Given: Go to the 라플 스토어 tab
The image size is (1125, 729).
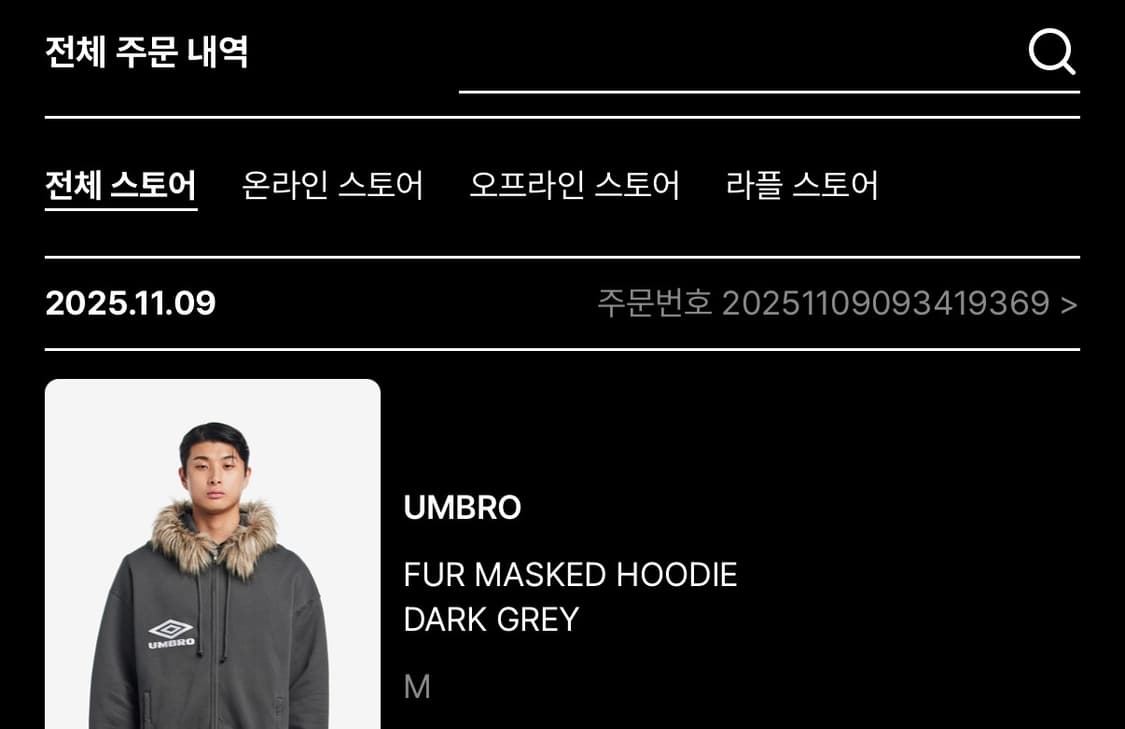Looking at the screenshot, I should (x=802, y=185).
